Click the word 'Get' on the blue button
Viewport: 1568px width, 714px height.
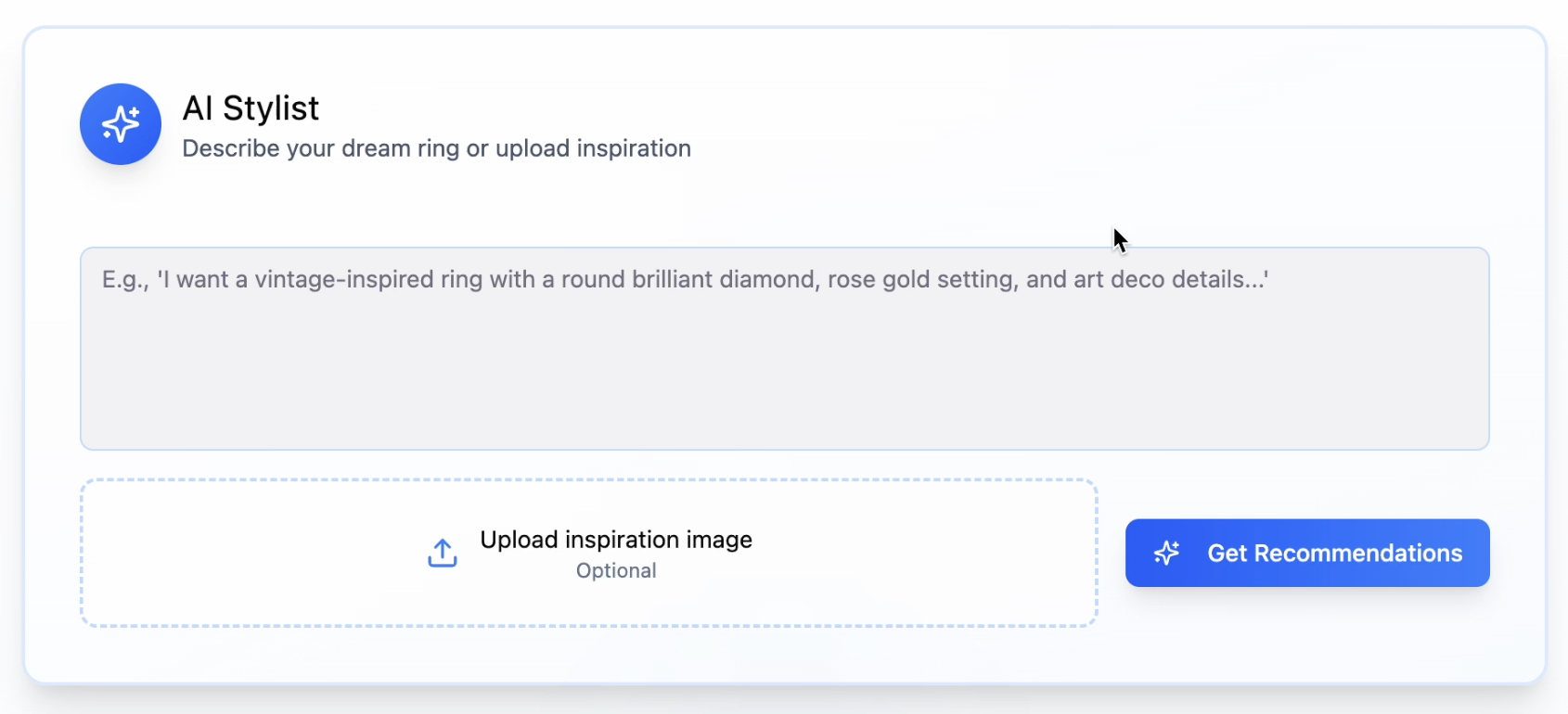click(x=1227, y=554)
